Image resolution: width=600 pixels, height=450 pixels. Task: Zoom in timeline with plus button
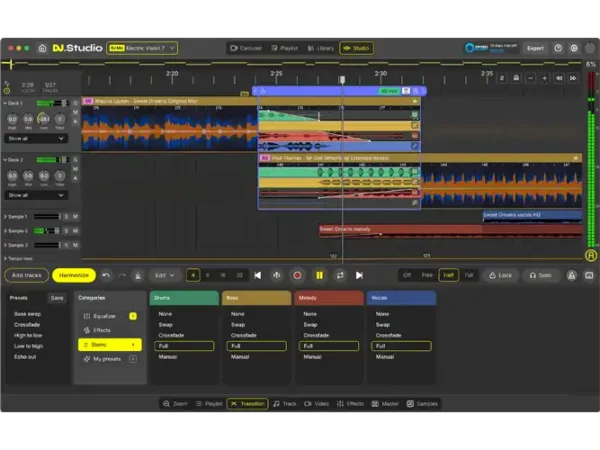tap(544, 78)
